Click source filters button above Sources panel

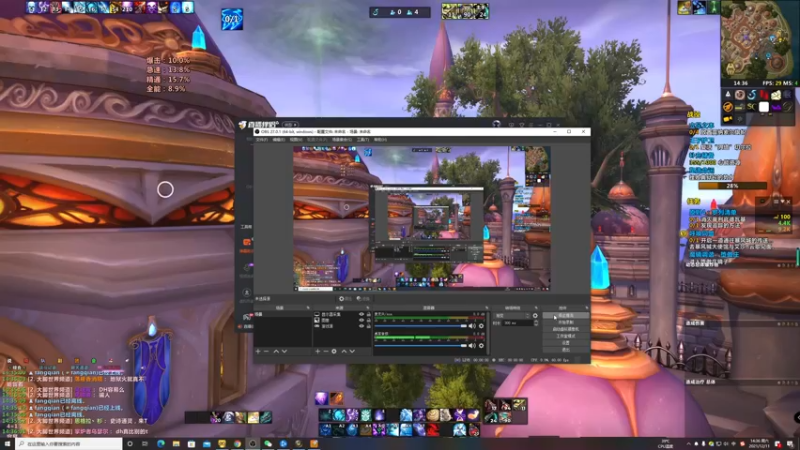pos(363,299)
